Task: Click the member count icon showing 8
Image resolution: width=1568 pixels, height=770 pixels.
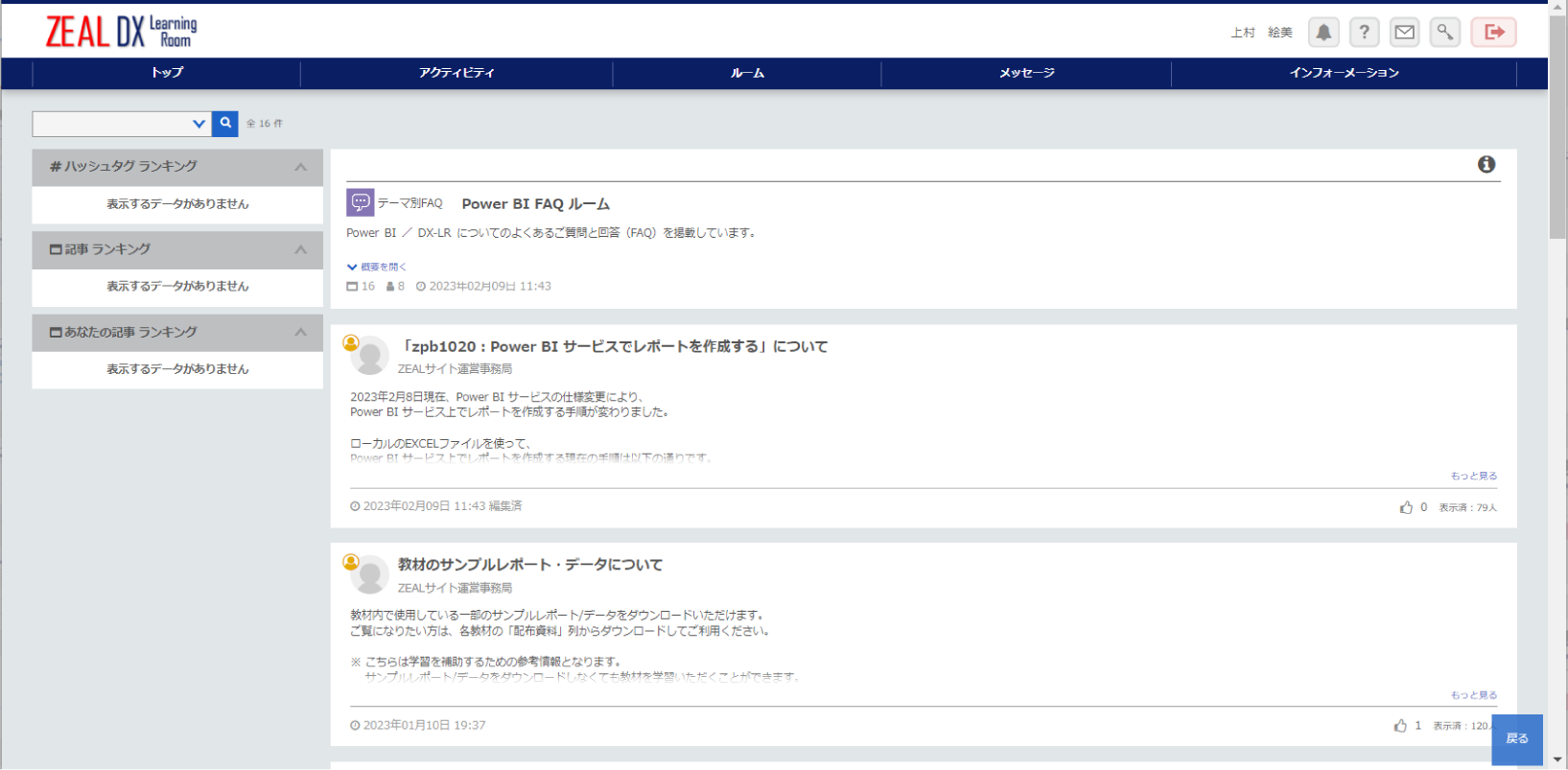Action: tap(390, 287)
